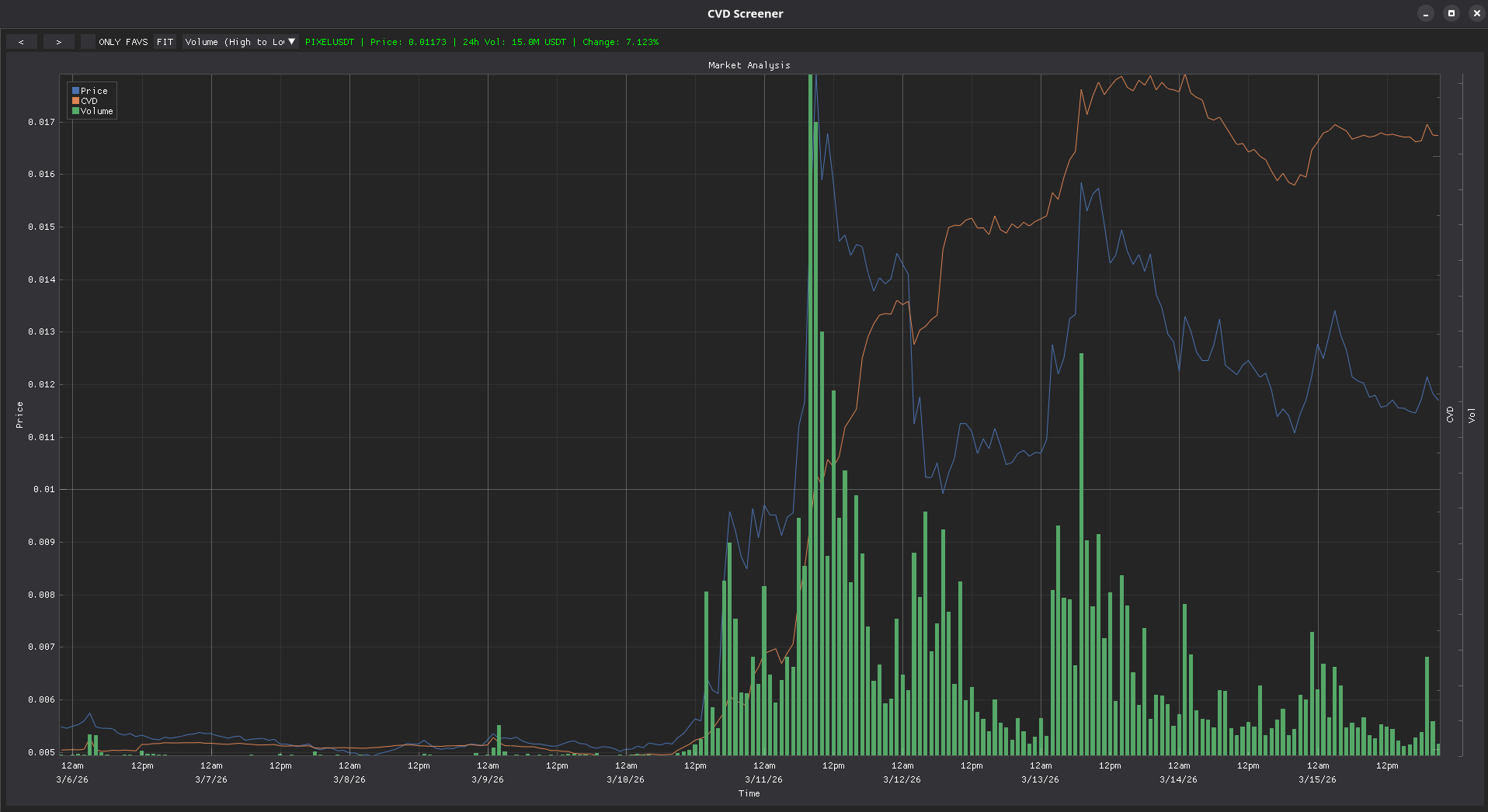1488x812 pixels.
Task: Click the CVD axis label on right
Action: click(x=1450, y=415)
